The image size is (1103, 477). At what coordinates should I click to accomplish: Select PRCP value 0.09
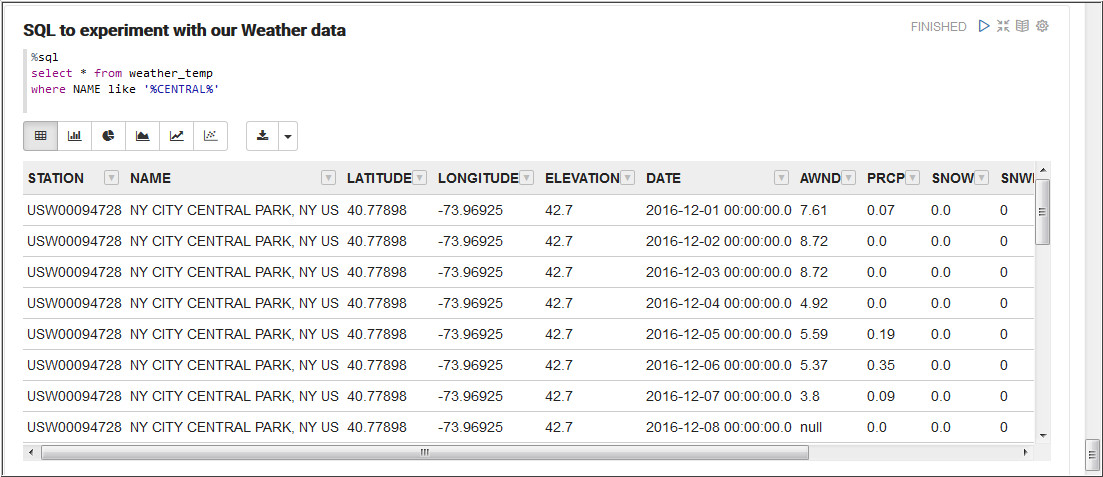[x=880, y=396]
